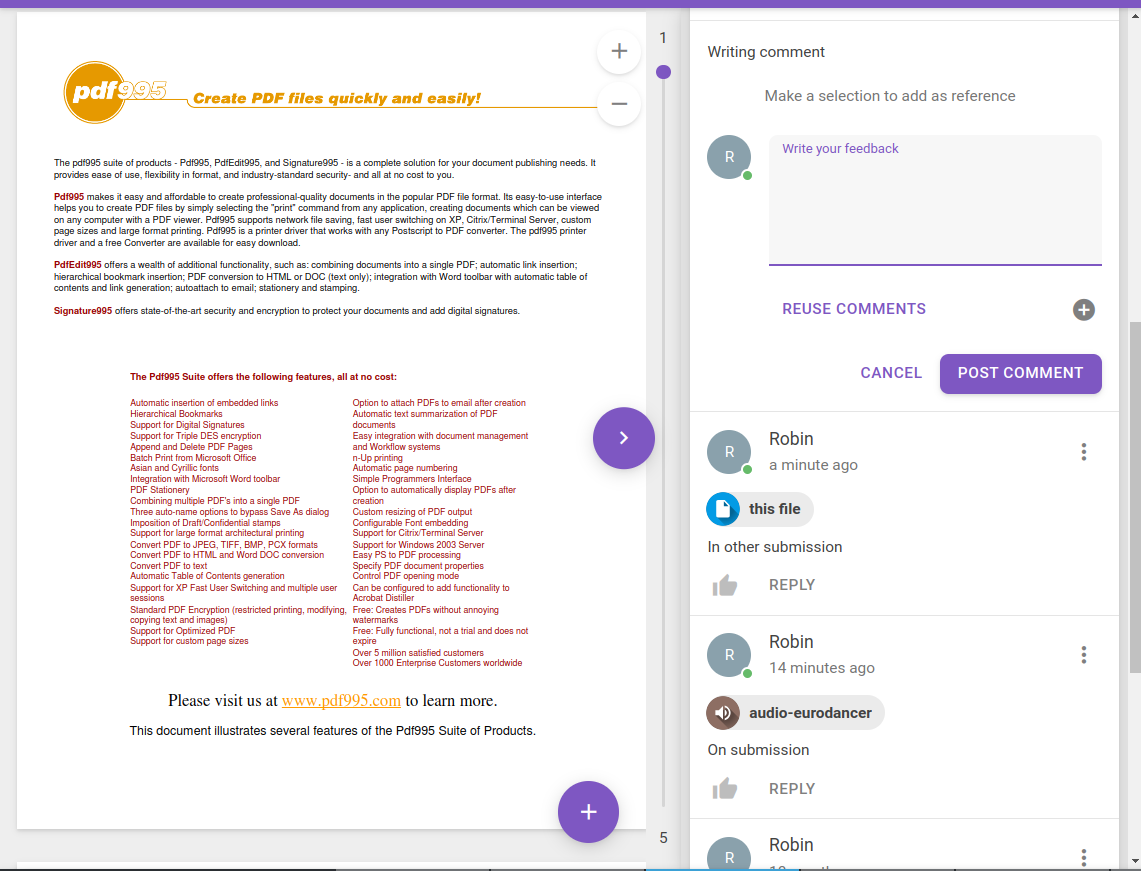This screenshot has width=1141, height=871.
Task: Click the page number 5 label
Action: (x=663, y=838)
